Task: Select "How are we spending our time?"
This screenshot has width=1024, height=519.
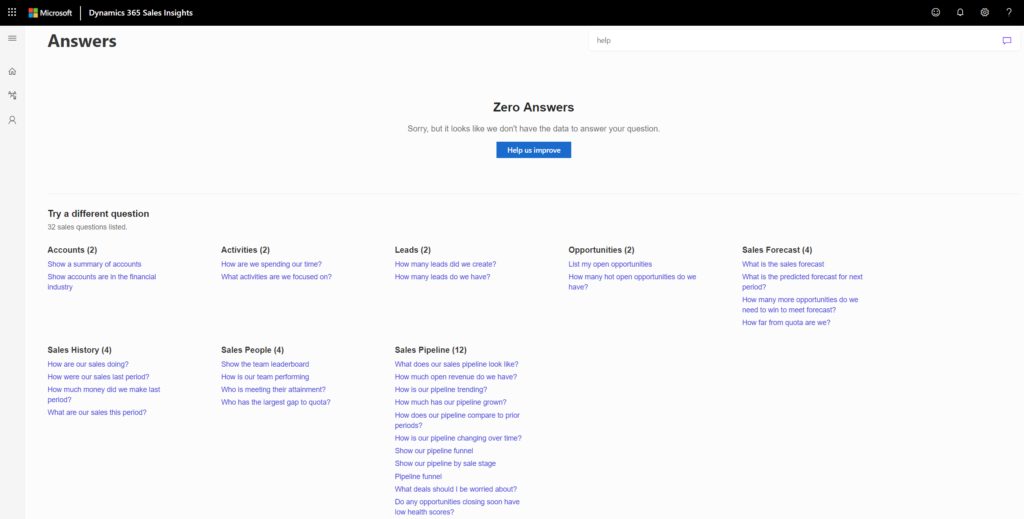Action: (x=271, y=264)
